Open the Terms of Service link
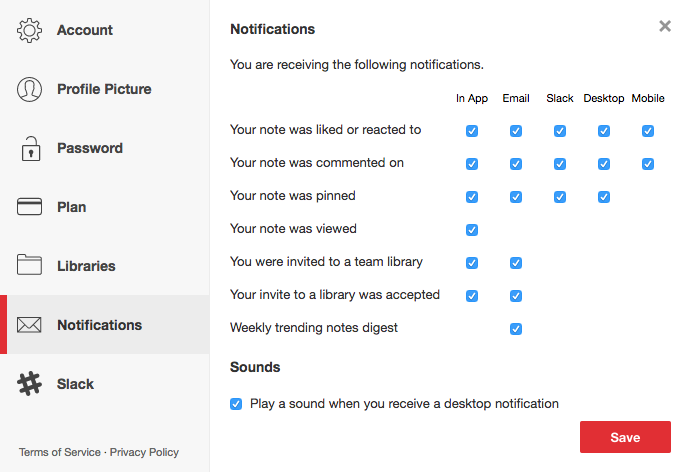Viewport: 689px width, 472px height. click(60, 452)
